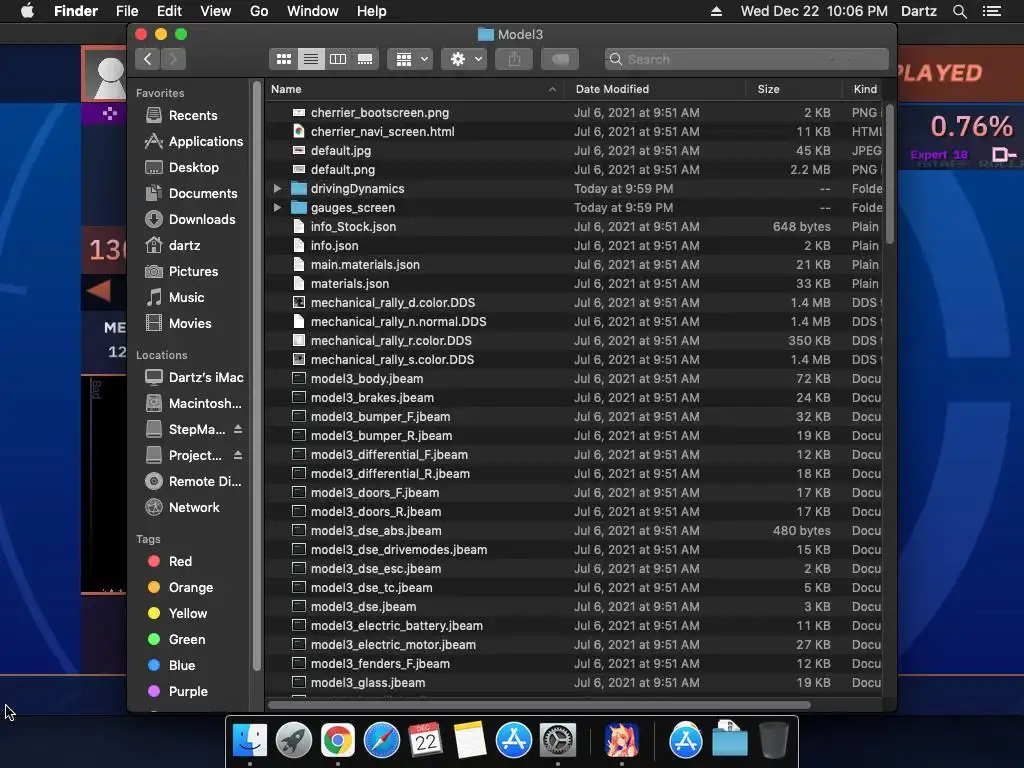This screenshot has width=1024, height=768.
Task: Open Launchpad from the Dock
Action: pyautogui.click(x=293, y=741)
